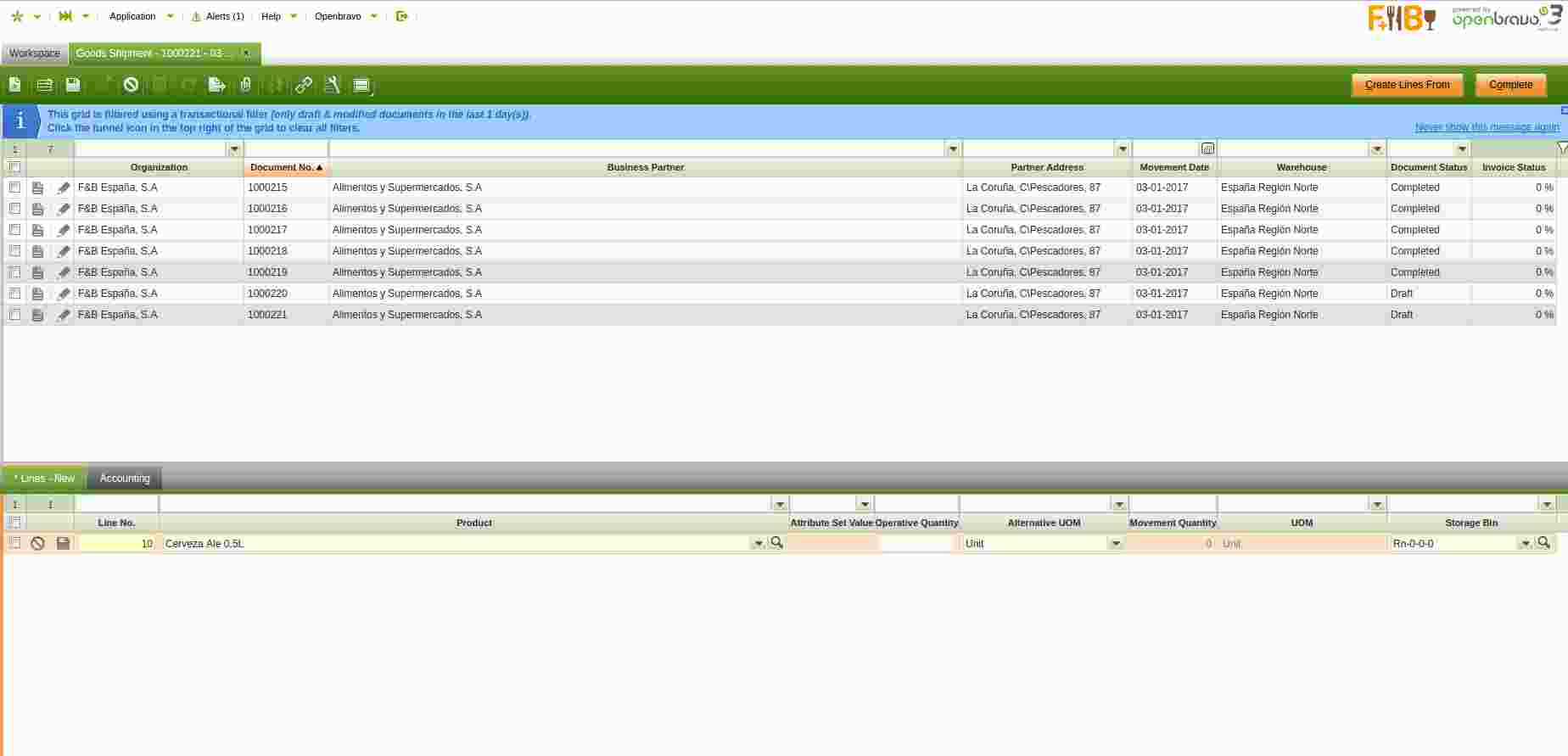Image resolution: width=1568 pixels, height=756 pixels.
Task: Open the Product dropdown in line row
Action: coord(759,543)
